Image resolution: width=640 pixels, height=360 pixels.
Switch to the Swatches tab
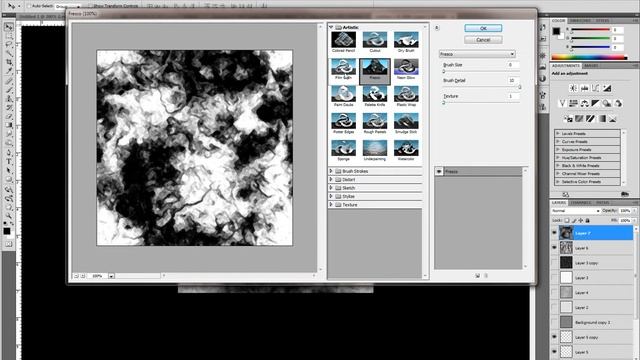point(580,20)
